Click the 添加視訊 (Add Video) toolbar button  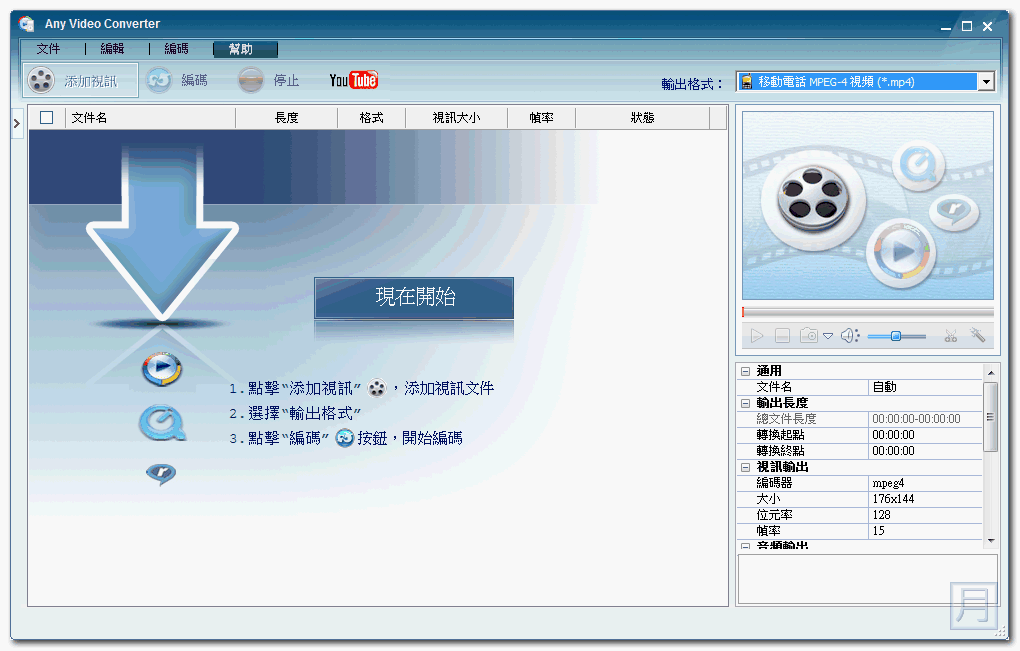(80, 81)
